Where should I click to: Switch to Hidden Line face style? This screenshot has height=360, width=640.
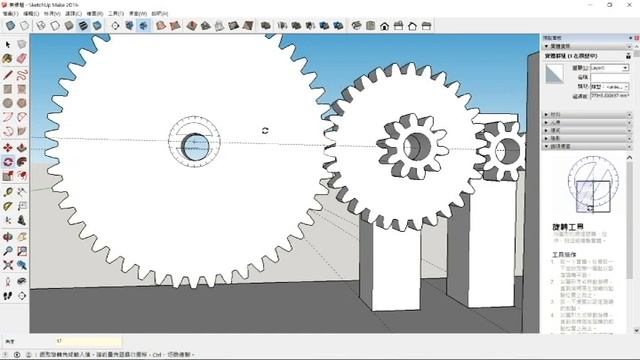(x=55, y=26)
